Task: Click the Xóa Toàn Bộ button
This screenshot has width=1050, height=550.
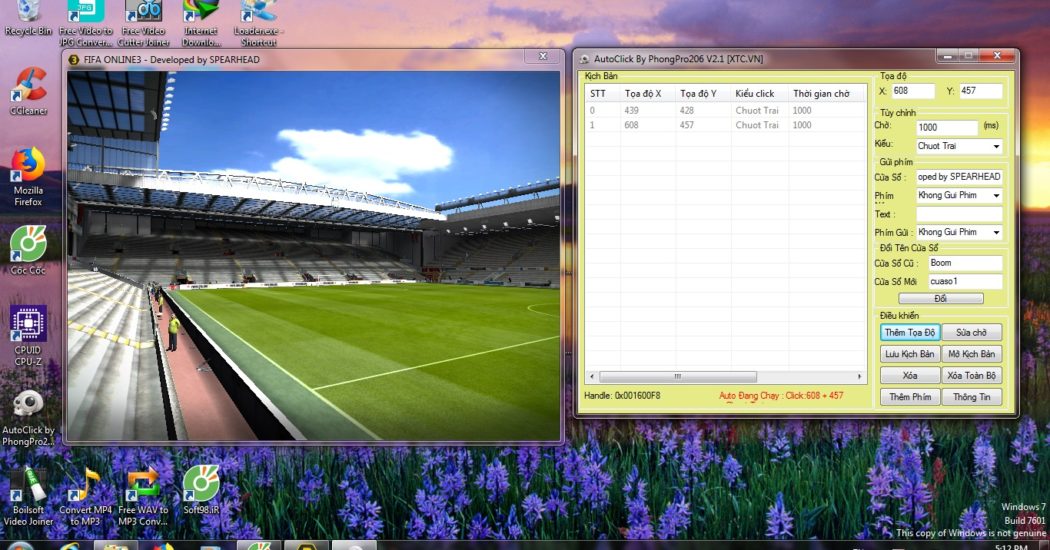Action: [971, 375]
